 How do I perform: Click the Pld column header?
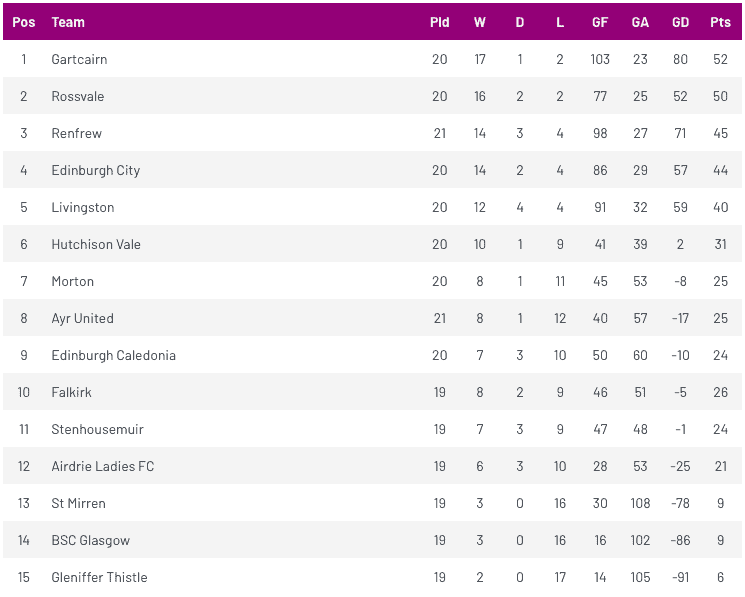tap(440, 22)
